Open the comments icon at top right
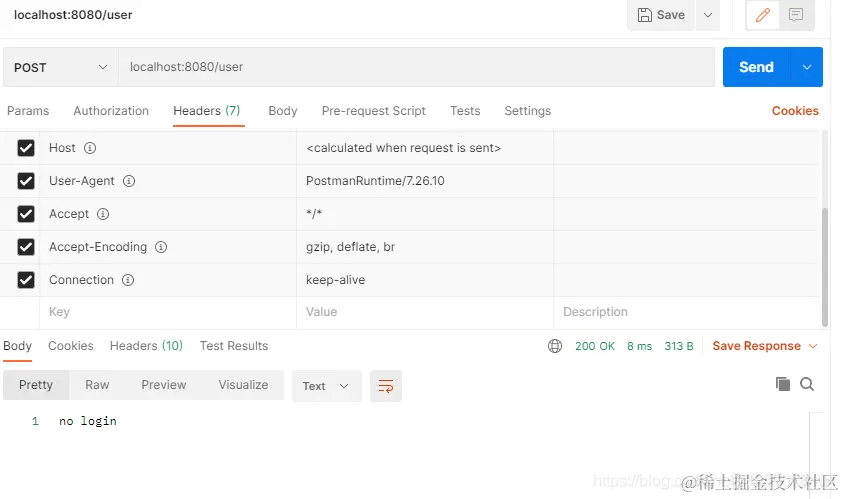 pos(796,15)
